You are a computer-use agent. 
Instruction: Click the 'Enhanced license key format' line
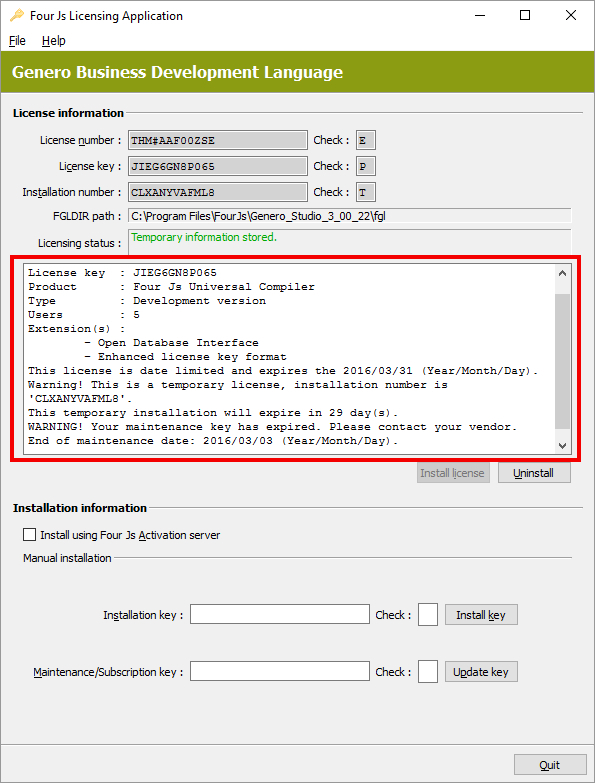[185, 357]
